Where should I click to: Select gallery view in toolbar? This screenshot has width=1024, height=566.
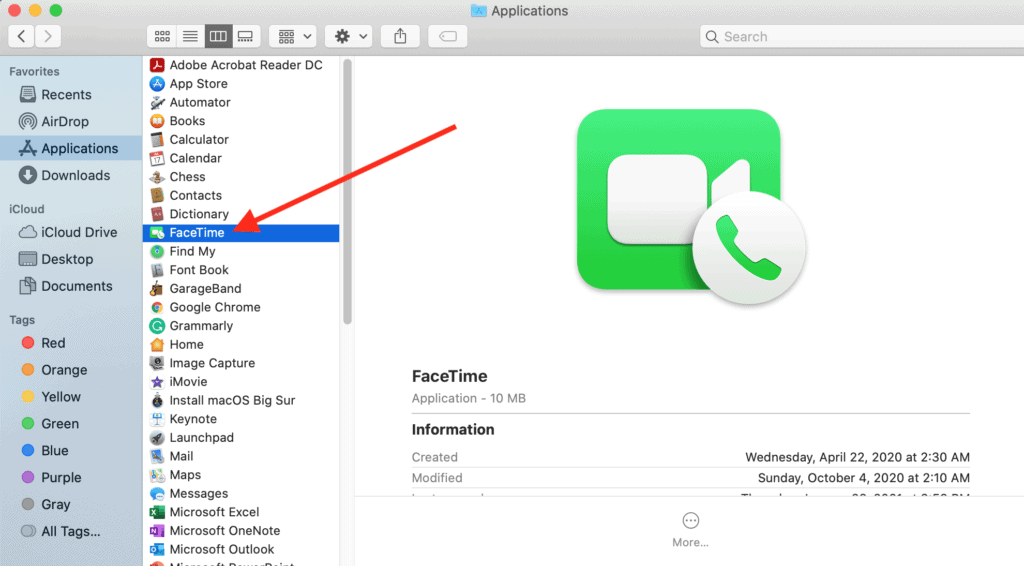click(x=245, y=36)
